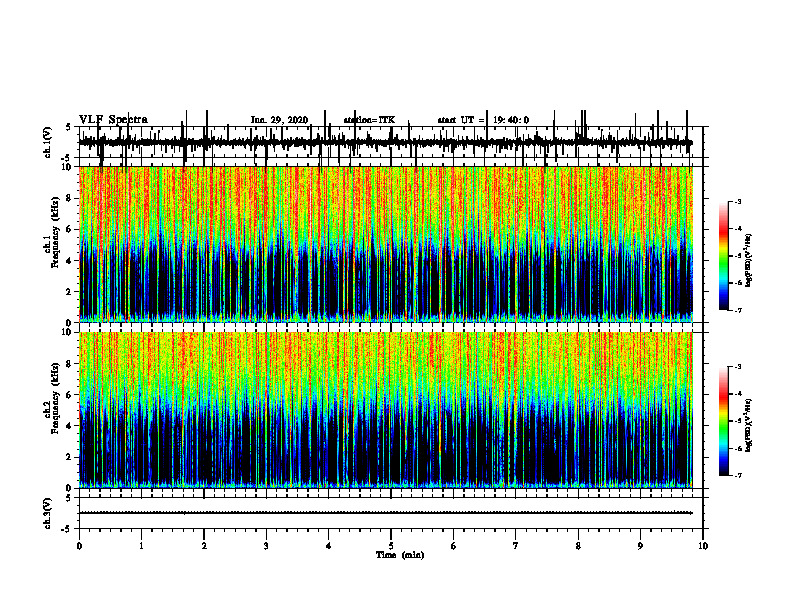Click the "Time (min)" x-axis label
The width and height of the screenshot is (792, 612).
400,555
